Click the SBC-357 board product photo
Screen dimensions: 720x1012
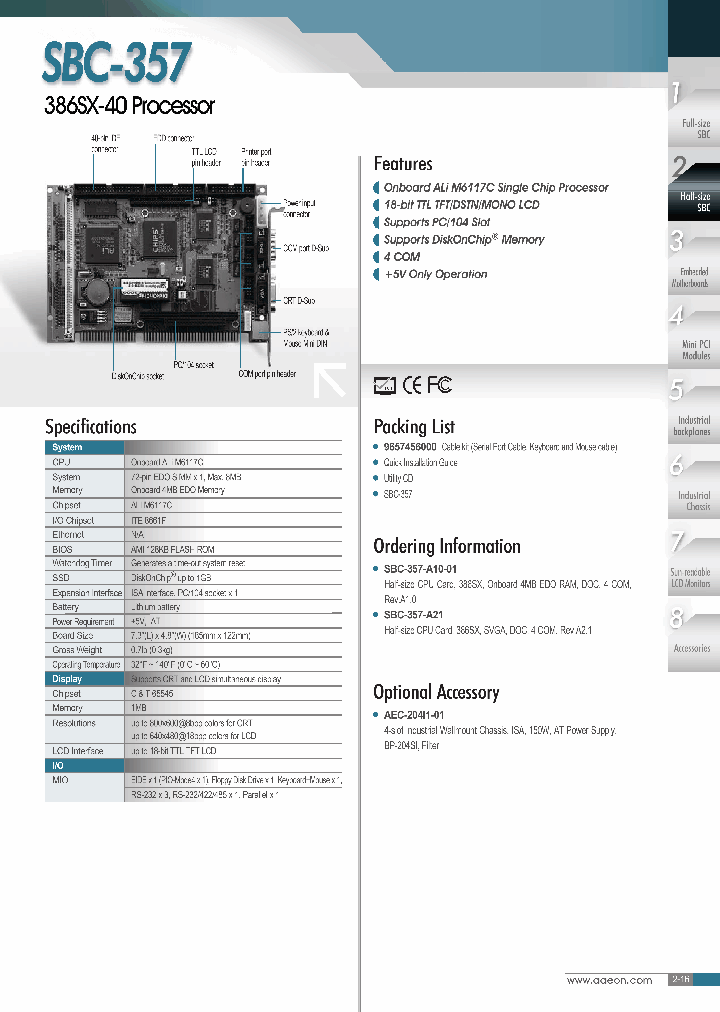pyautogui.click(x=159, y=265)
